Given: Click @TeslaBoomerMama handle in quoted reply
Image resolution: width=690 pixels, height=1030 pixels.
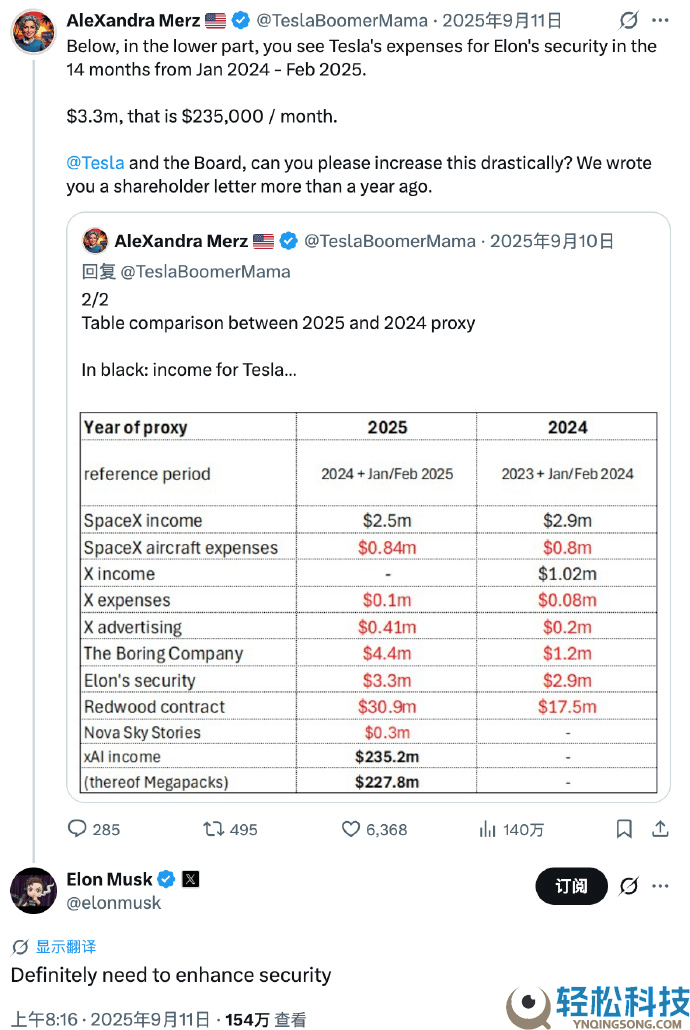Looking at the screenshot, I should (206, 272).
